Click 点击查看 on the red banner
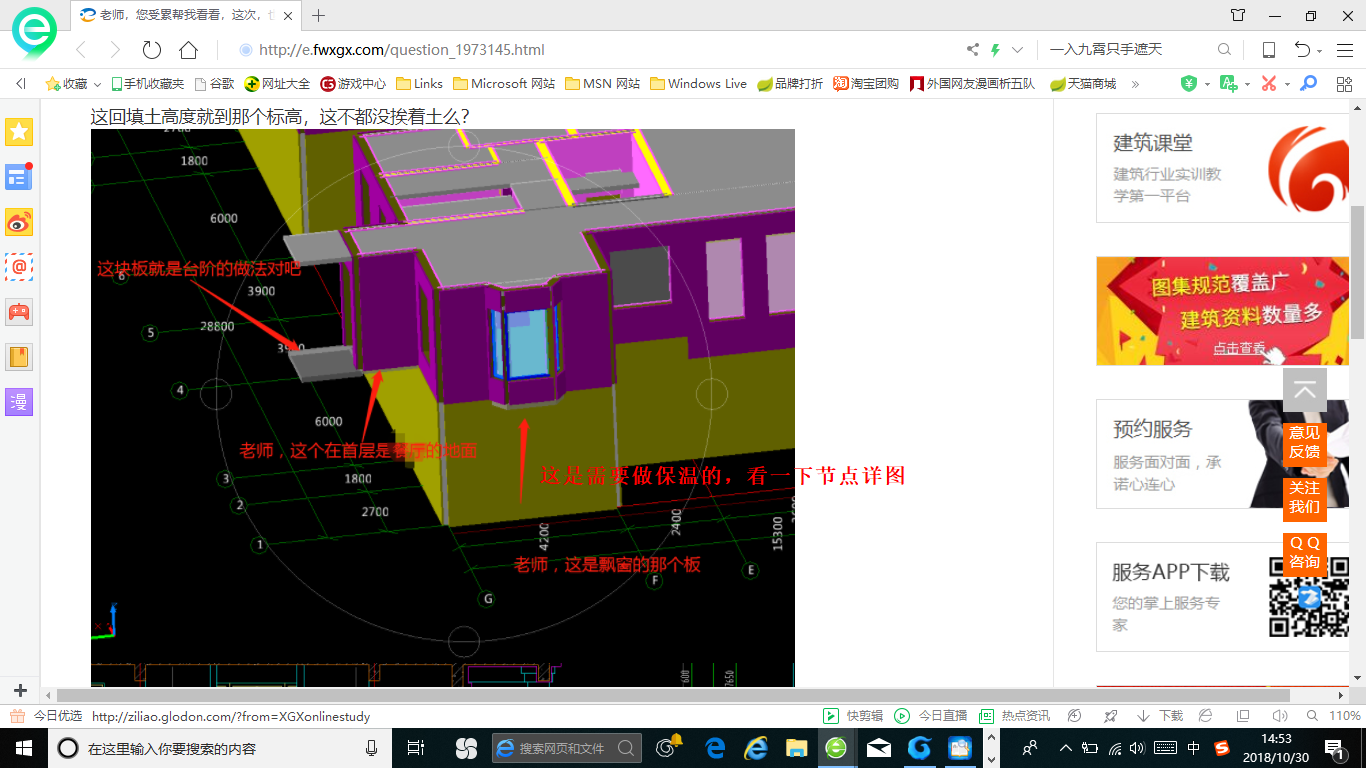1366x768 pixels. point(1240,348)
